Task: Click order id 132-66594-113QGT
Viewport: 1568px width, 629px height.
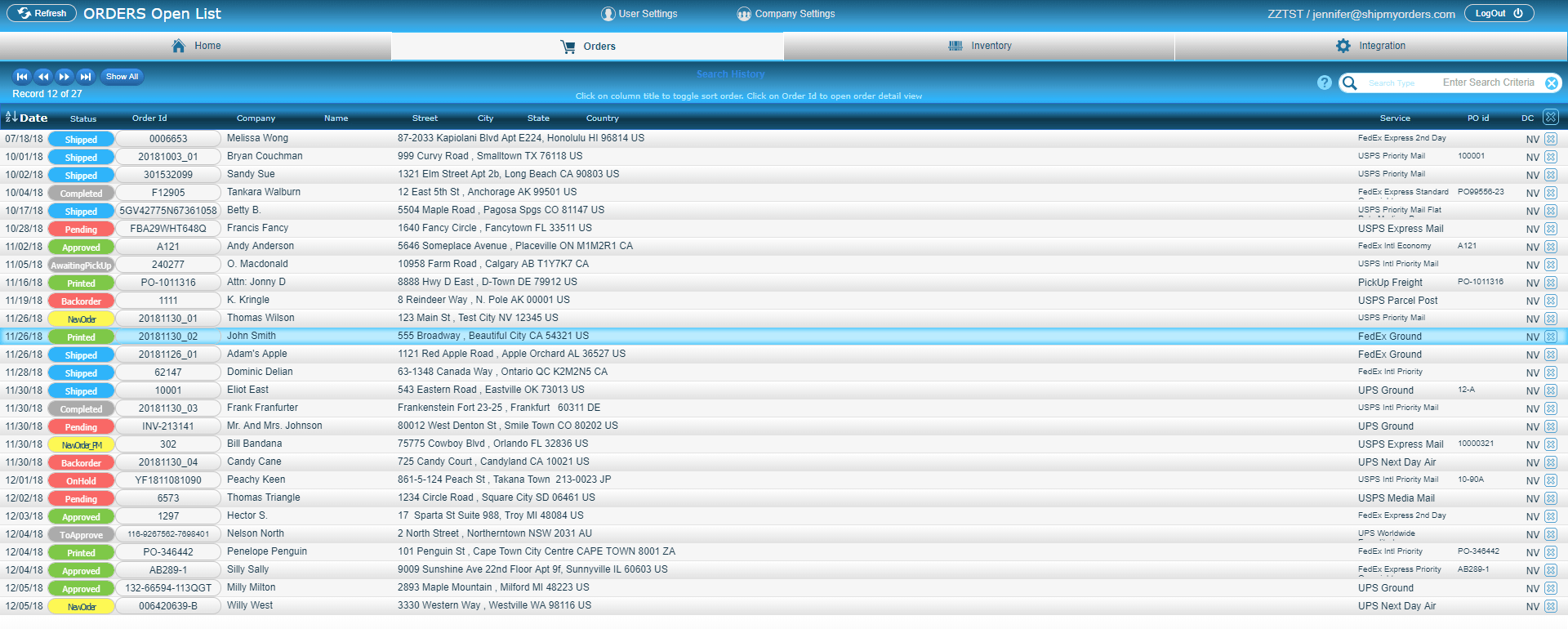Action: (x=168, y=588)
